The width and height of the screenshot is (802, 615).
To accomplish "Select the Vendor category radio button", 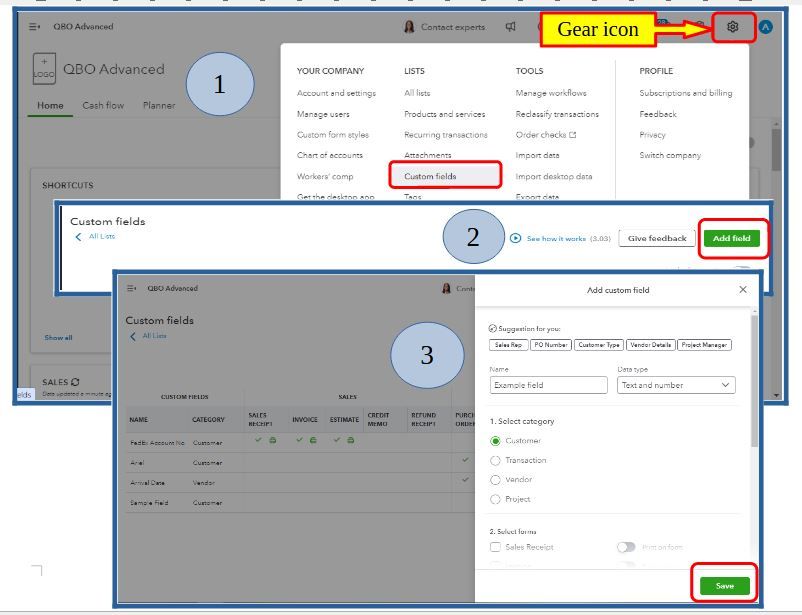I will point(495,480).
